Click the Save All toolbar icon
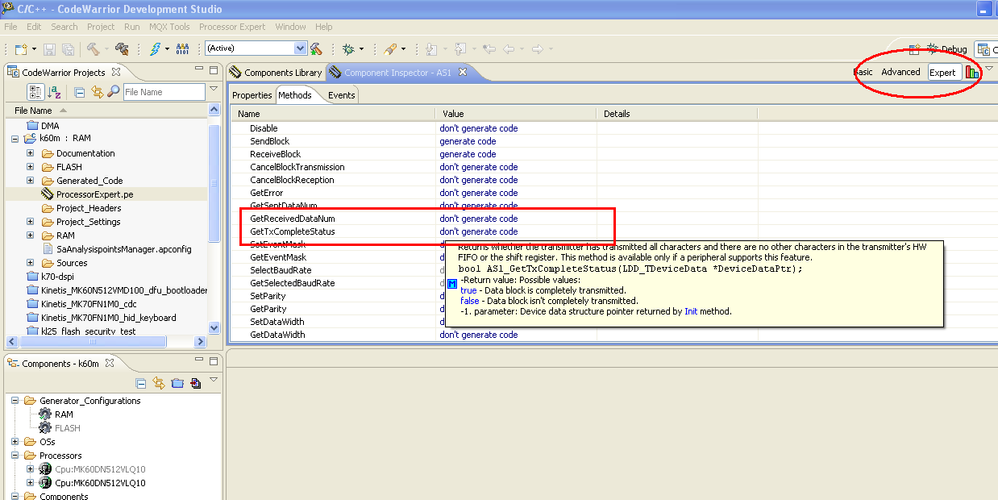The height and width of the screenshot is (500, 998). pos(68,49)
